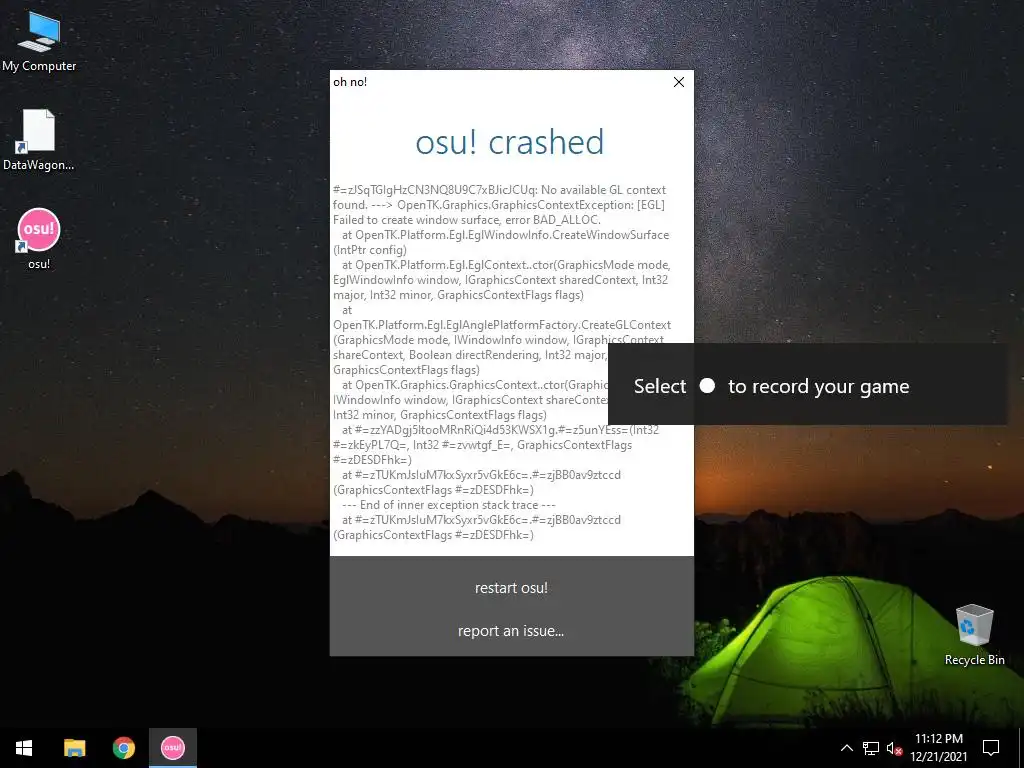1024x768 pixels.
Task: Close the oh no! crash dialog
Action: 679,82
